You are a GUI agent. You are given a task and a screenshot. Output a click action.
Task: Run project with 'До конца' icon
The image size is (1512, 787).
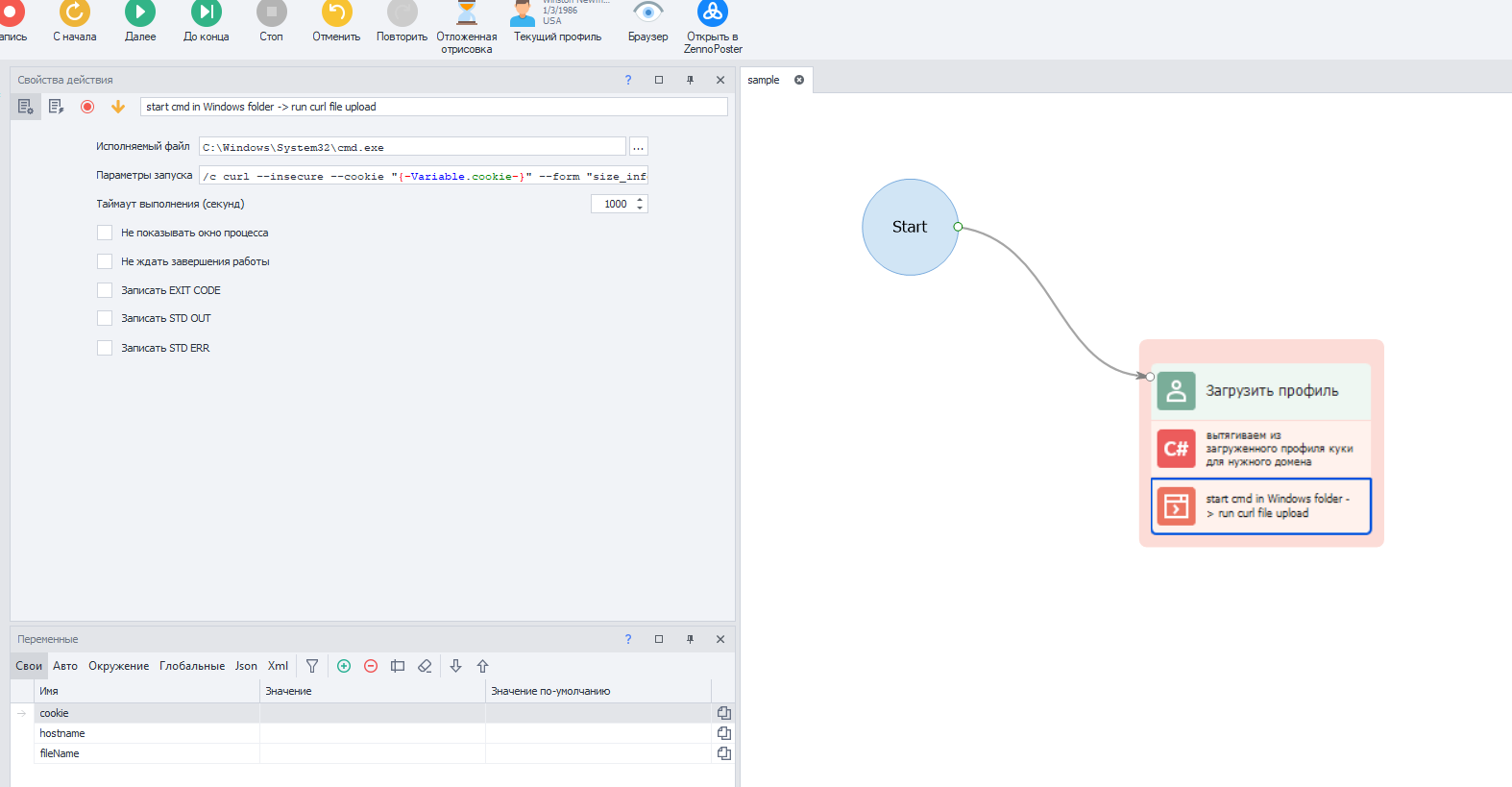[x=206, y=13]
